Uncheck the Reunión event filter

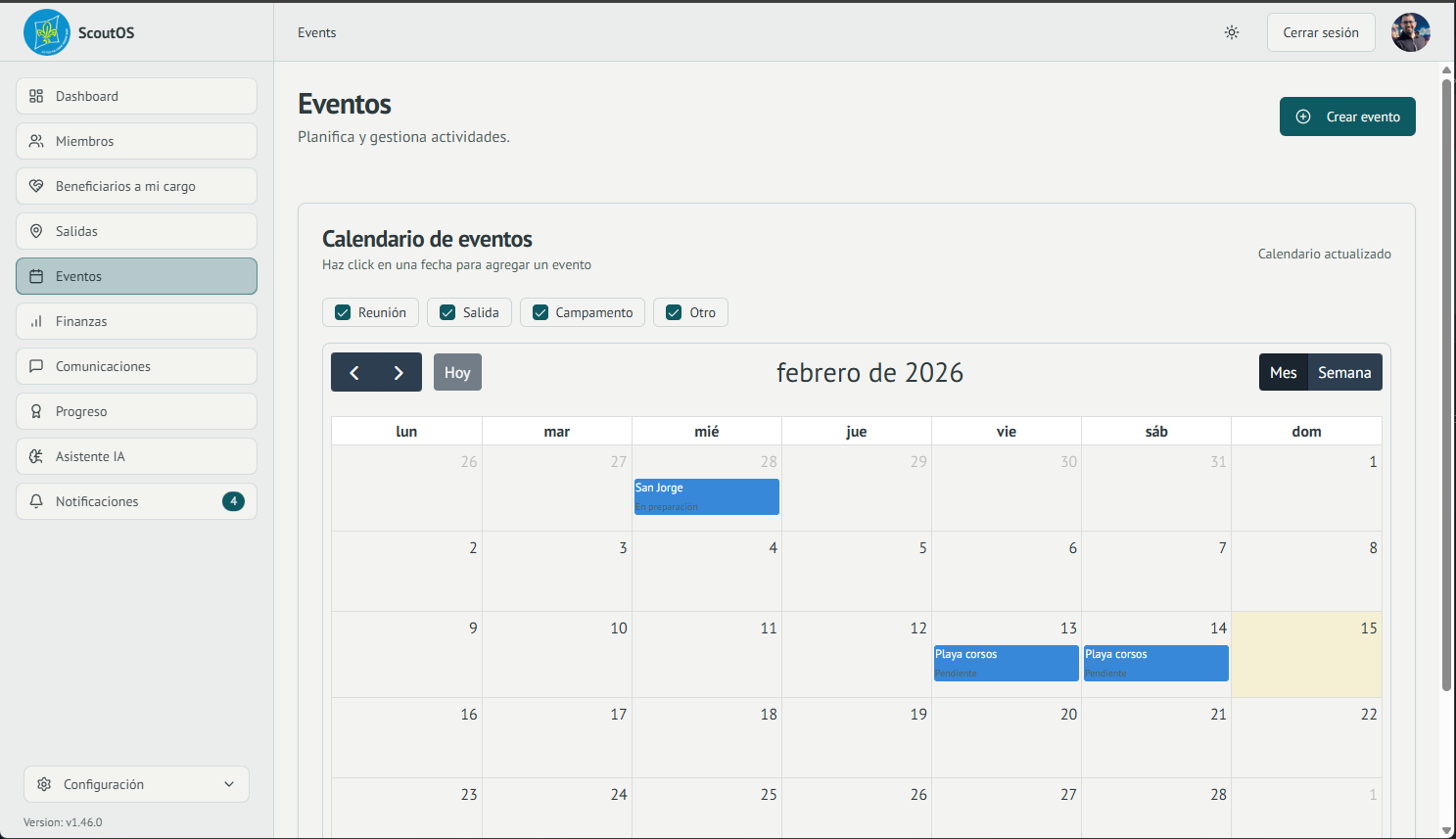343,311
